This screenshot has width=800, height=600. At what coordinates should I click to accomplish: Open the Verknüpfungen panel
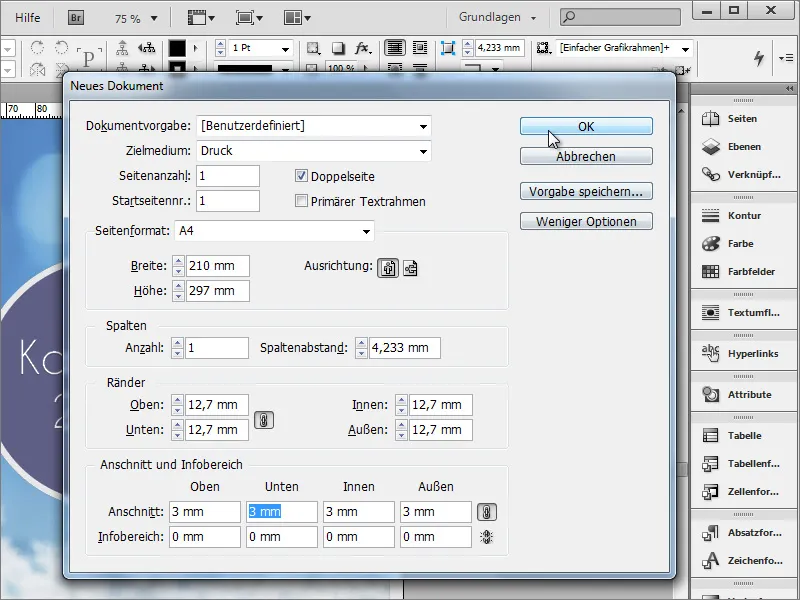pos(743,174)
